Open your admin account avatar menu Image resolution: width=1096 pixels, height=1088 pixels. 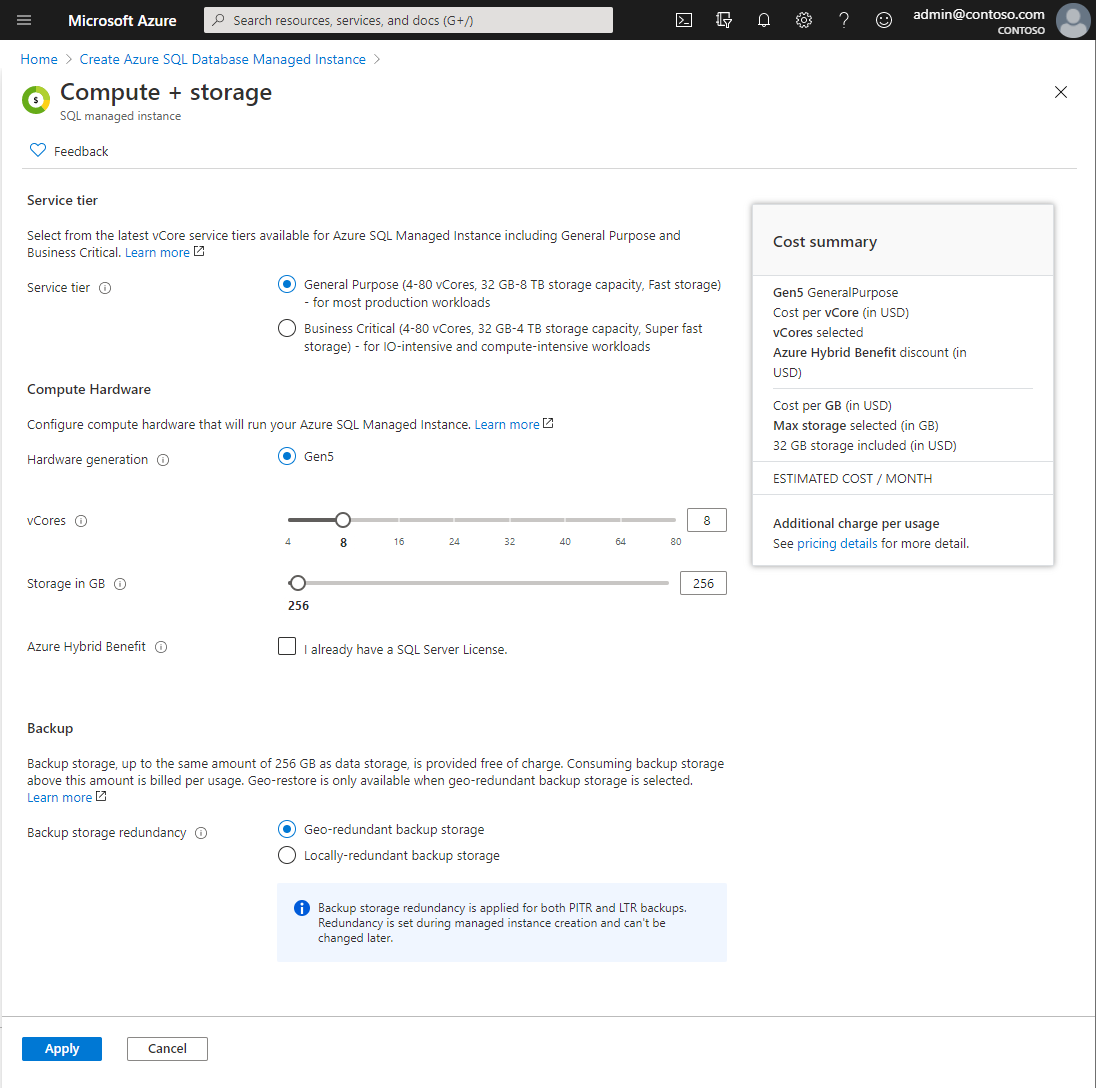click(1072, 20)
